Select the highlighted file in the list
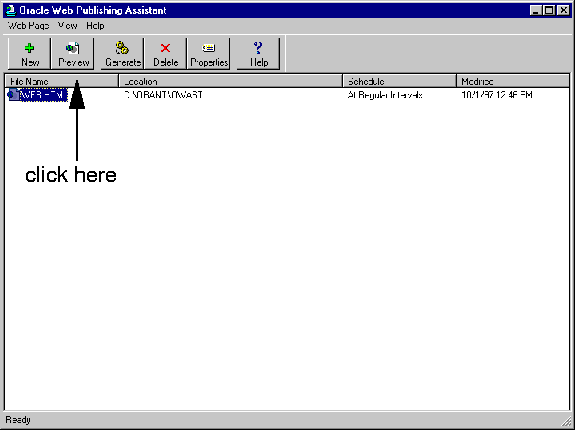The width and height of the screenshot is (575, 430). click(44, 95)
